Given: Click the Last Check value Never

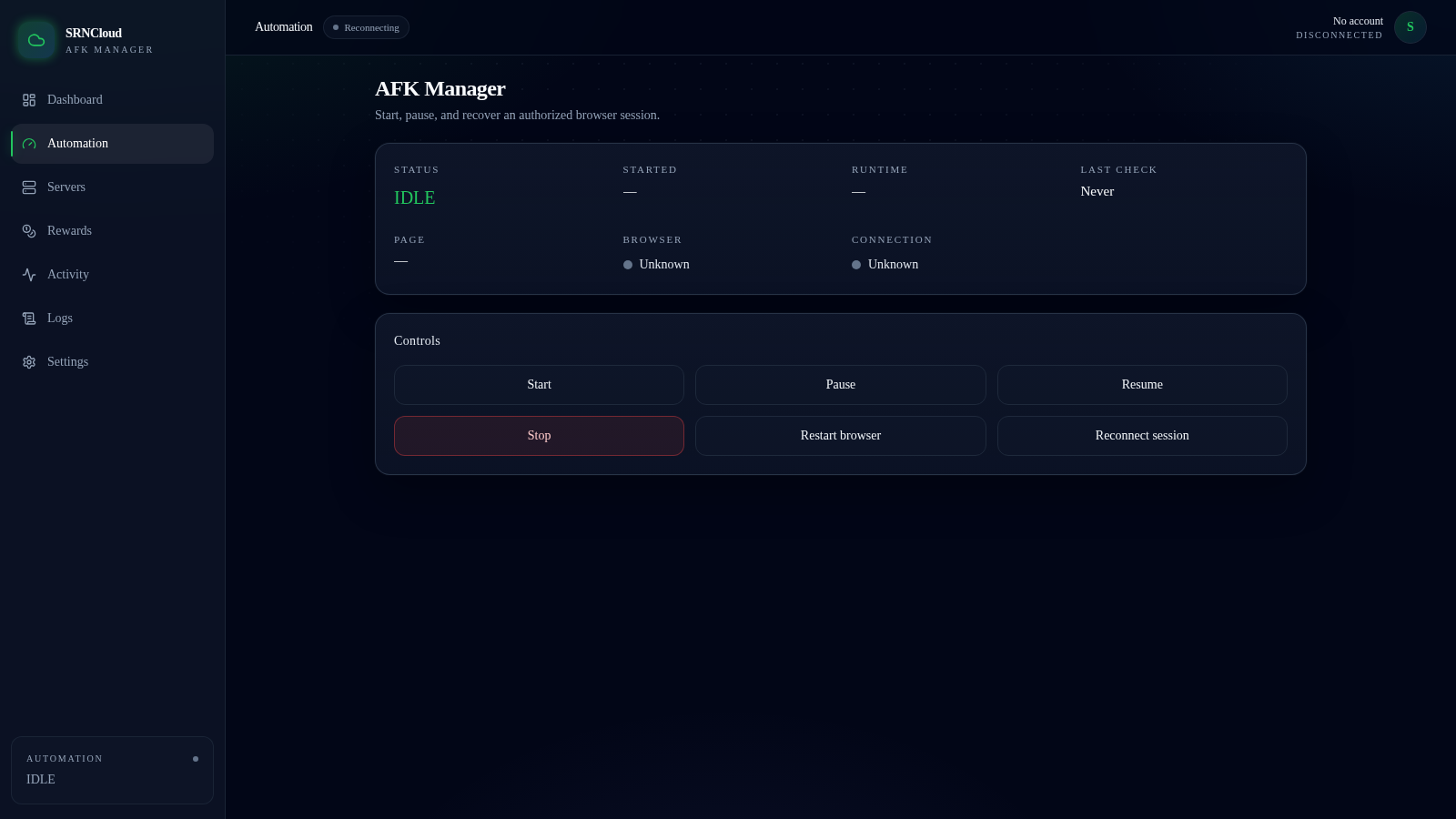Looking at the screenshot, I should pyautogui.click(x=1097, y=191).
